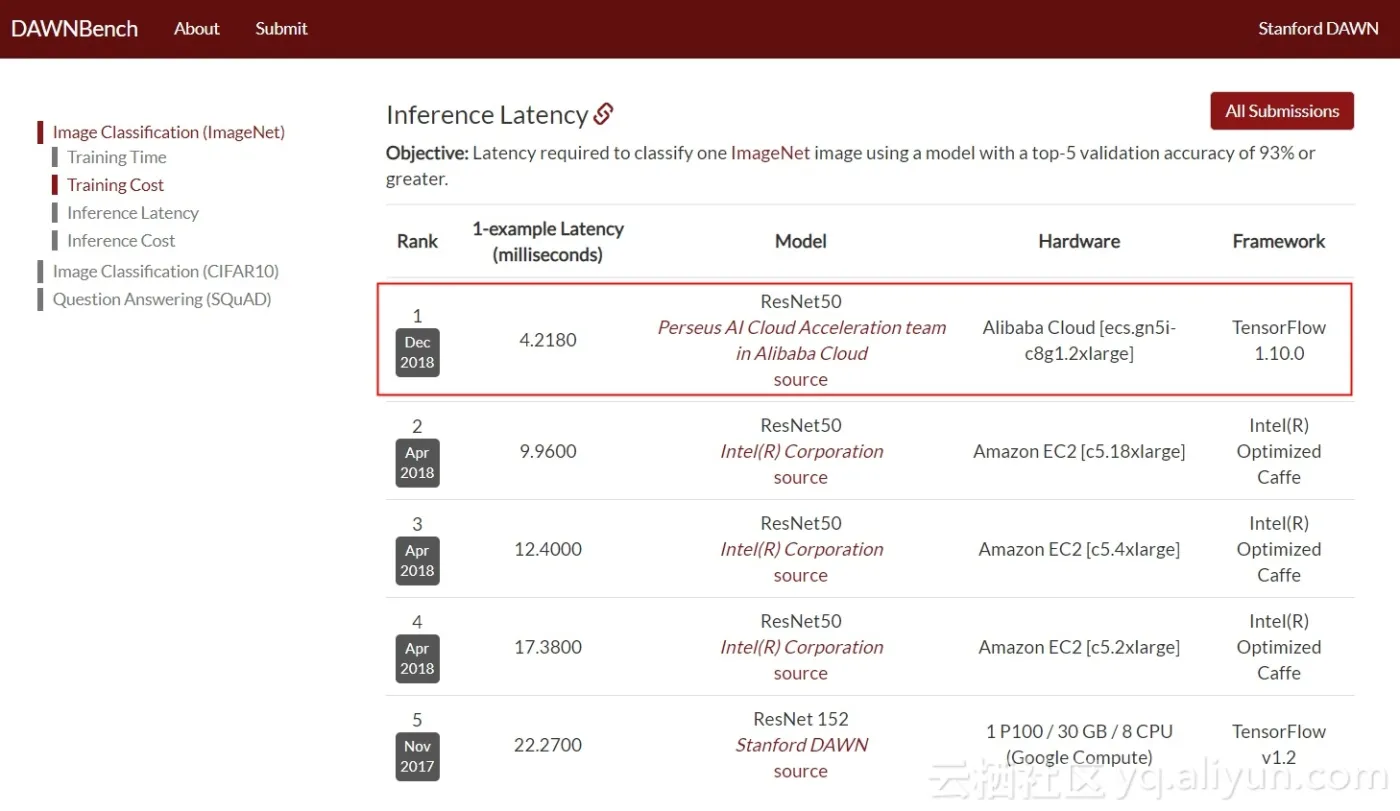
Task: Open Intel(R) Corporation link in rank 4 row
Action: click(801, 647)
